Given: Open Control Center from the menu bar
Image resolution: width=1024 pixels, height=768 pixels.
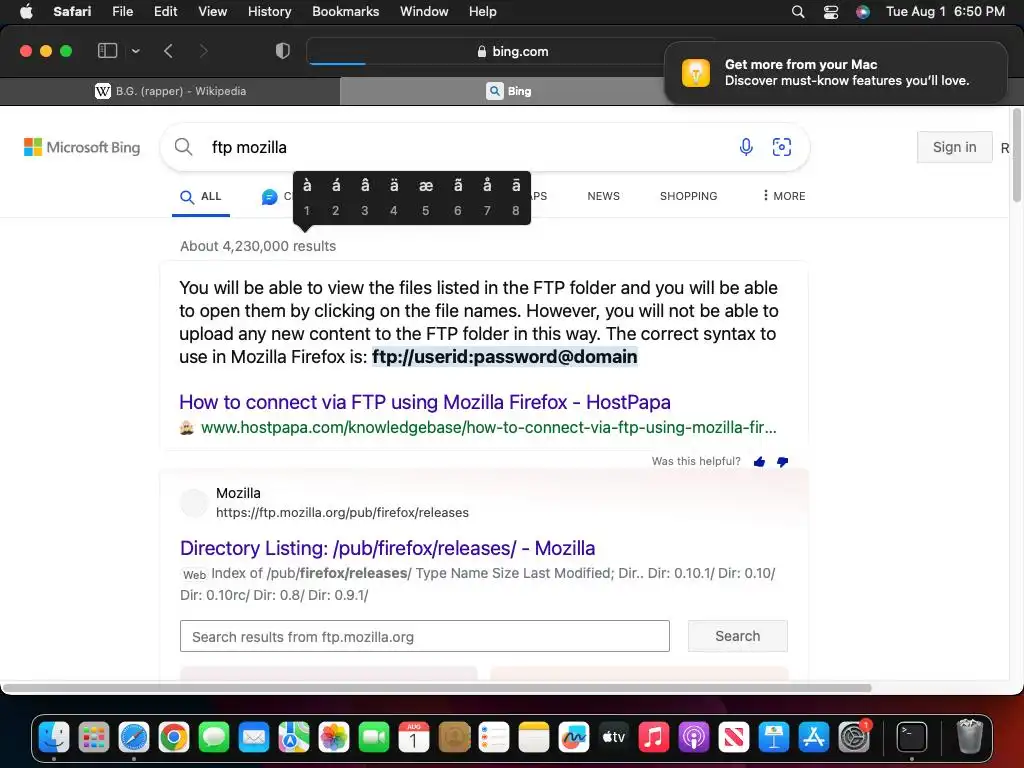Looking at the screenshot, I should pyautogui.click(x=831, y=12).
